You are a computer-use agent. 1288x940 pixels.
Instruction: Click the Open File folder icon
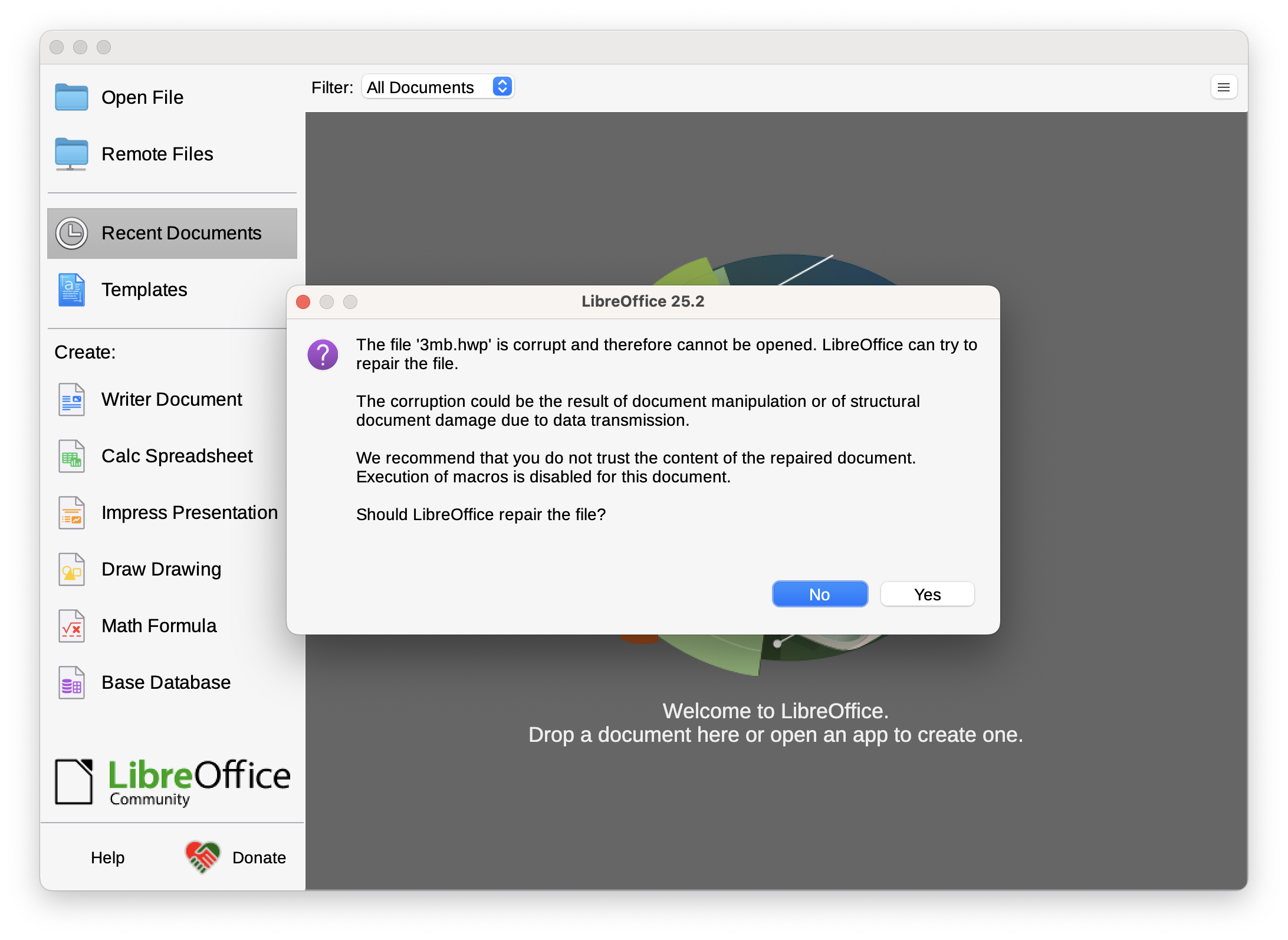click(x=71, y=97)
